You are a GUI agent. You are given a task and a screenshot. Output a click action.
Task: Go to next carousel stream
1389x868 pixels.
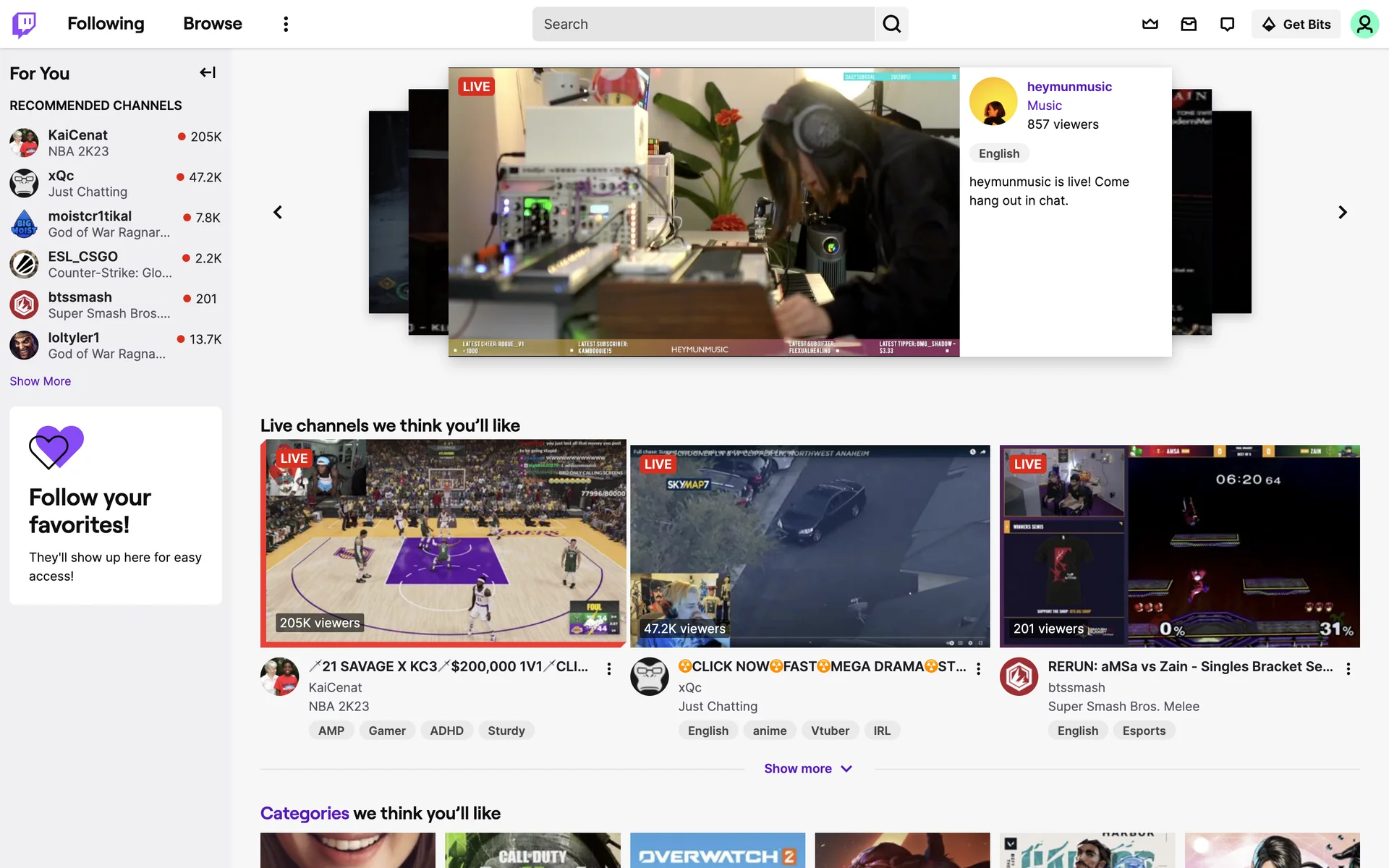[x=1342, y=213]
